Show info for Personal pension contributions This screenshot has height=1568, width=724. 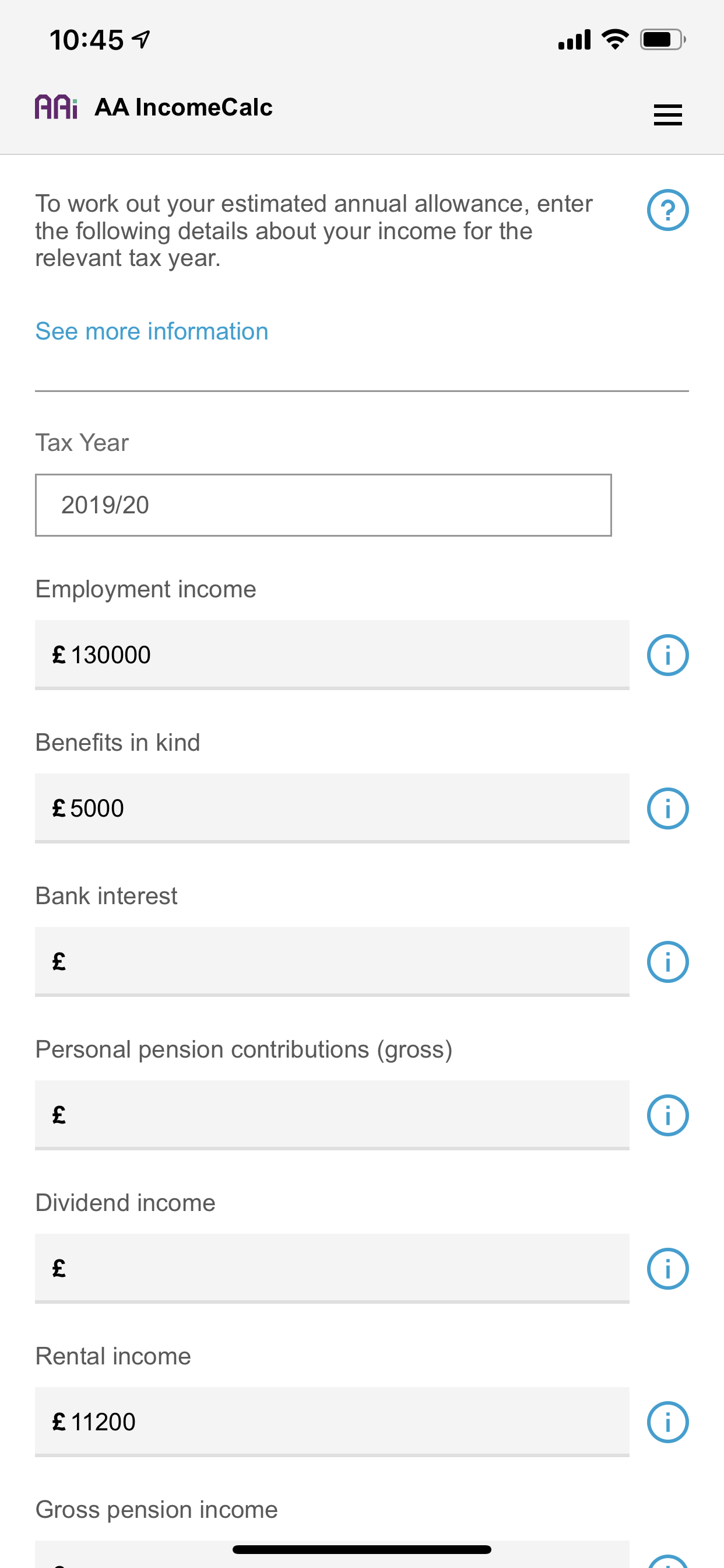667,1116
